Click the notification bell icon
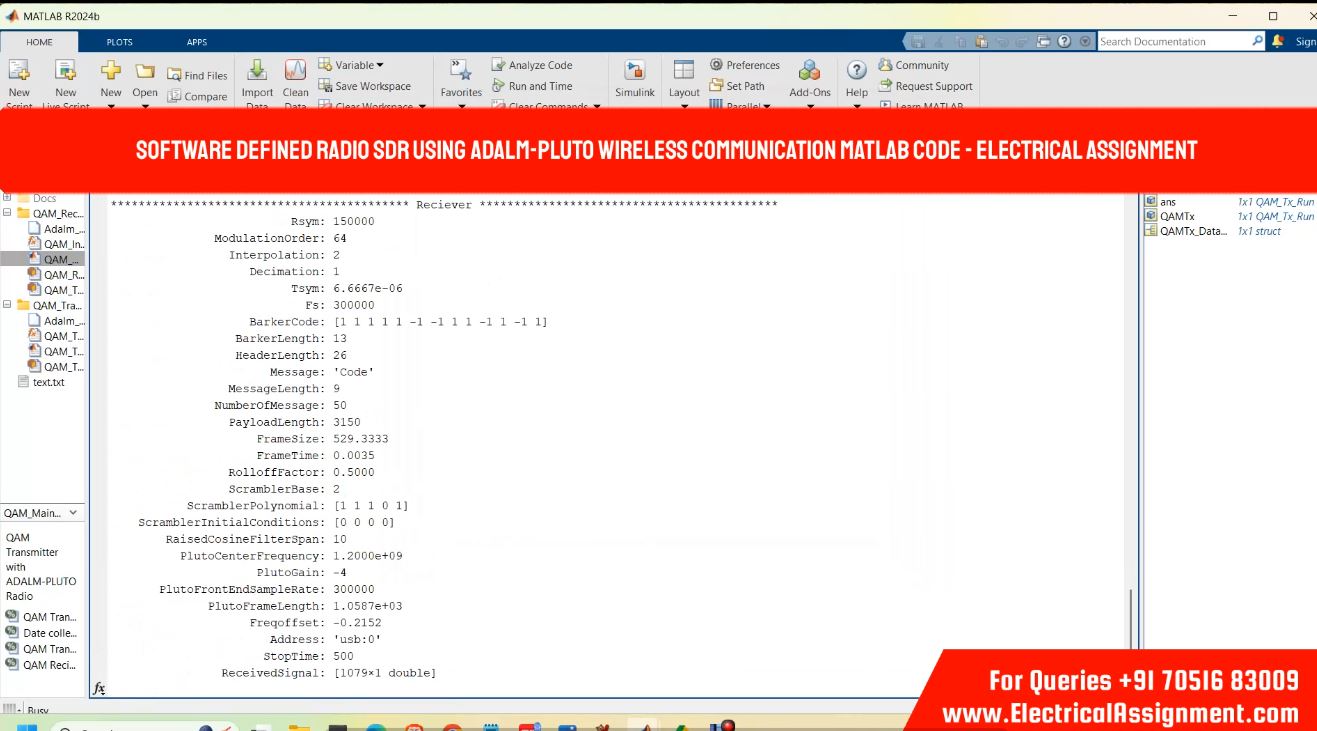The height and width of the screenshot is (731, 1317). pyautogui.click(x=1278, y=42)
